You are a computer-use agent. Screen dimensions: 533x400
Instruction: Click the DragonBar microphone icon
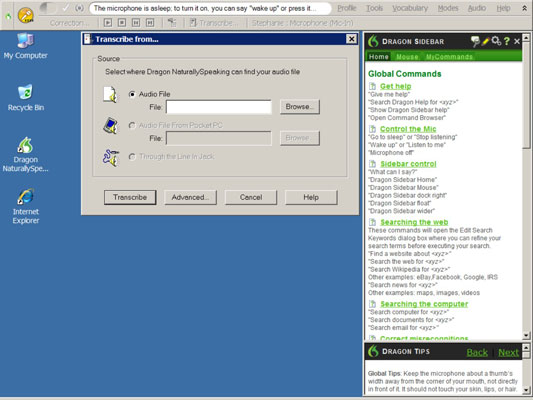tap(25, 15)
